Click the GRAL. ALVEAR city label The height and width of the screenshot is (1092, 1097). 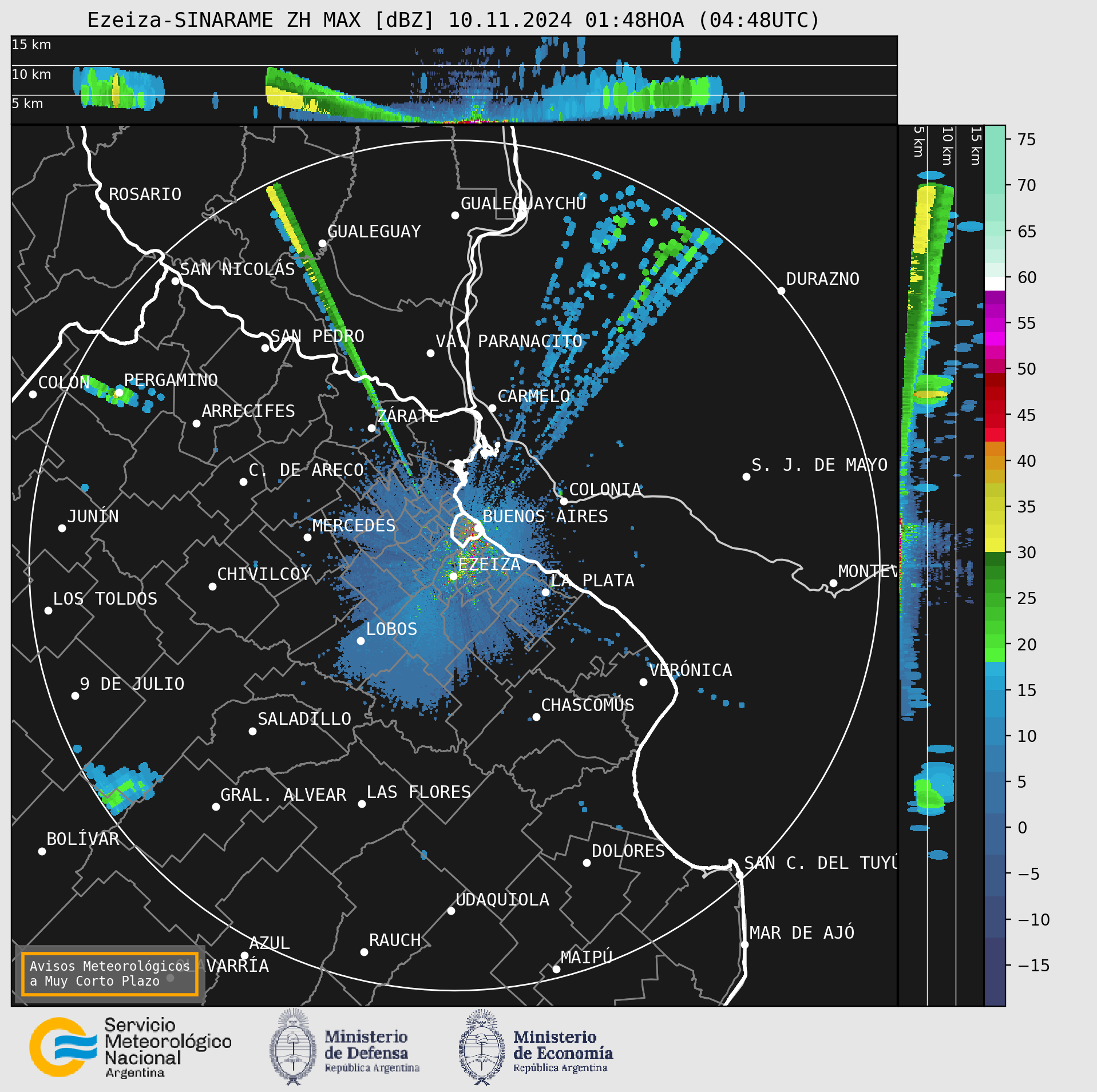click(x=283, y=795)
